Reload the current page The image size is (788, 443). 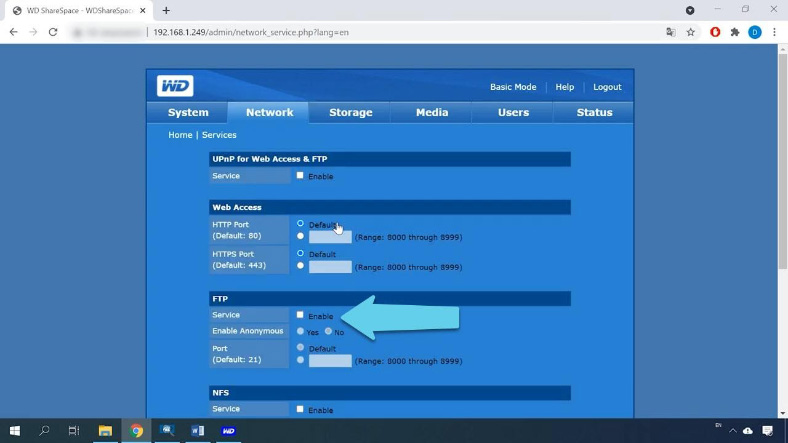click(53, 32)
